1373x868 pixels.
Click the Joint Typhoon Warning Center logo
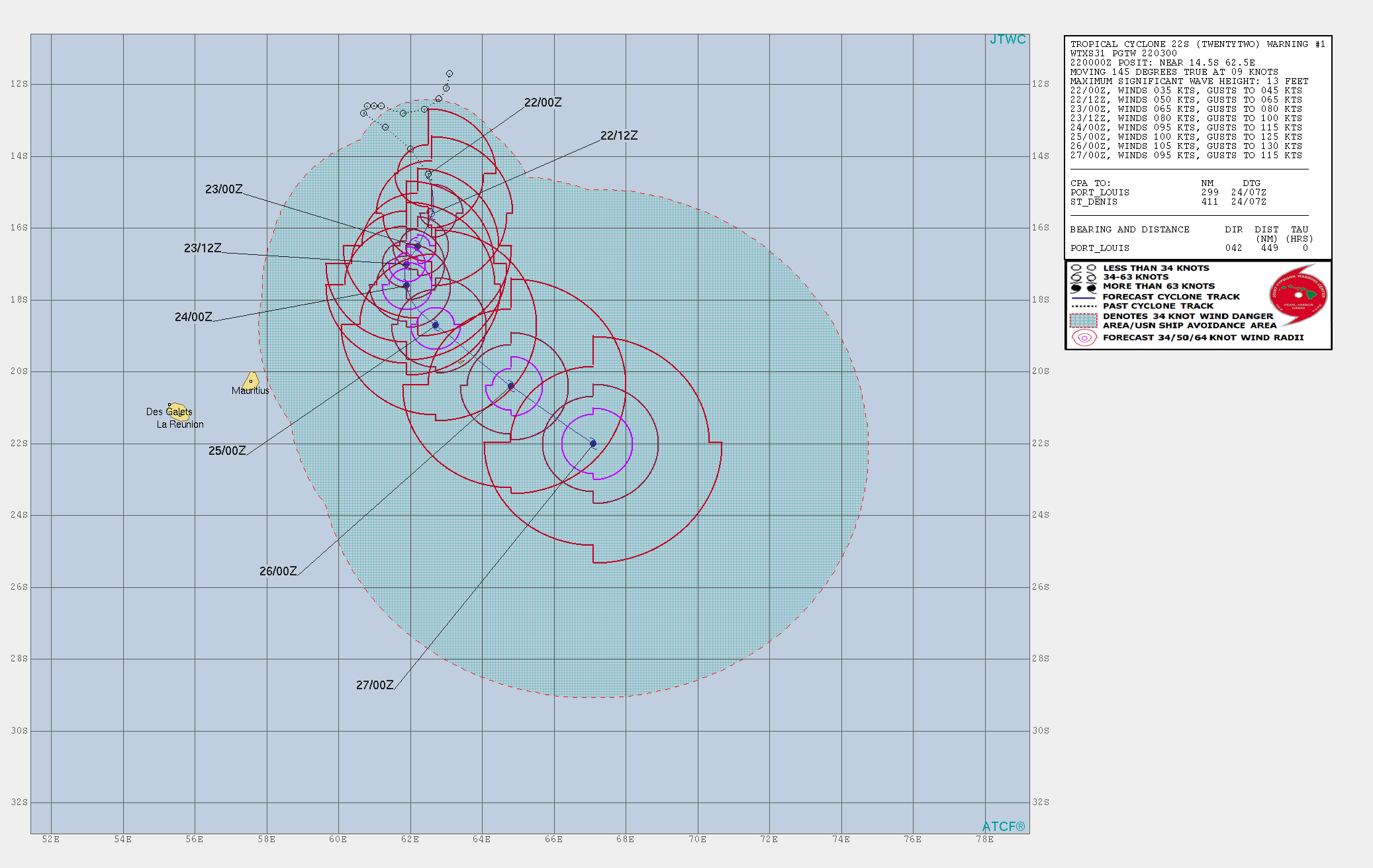click(x=1298, y=295)
